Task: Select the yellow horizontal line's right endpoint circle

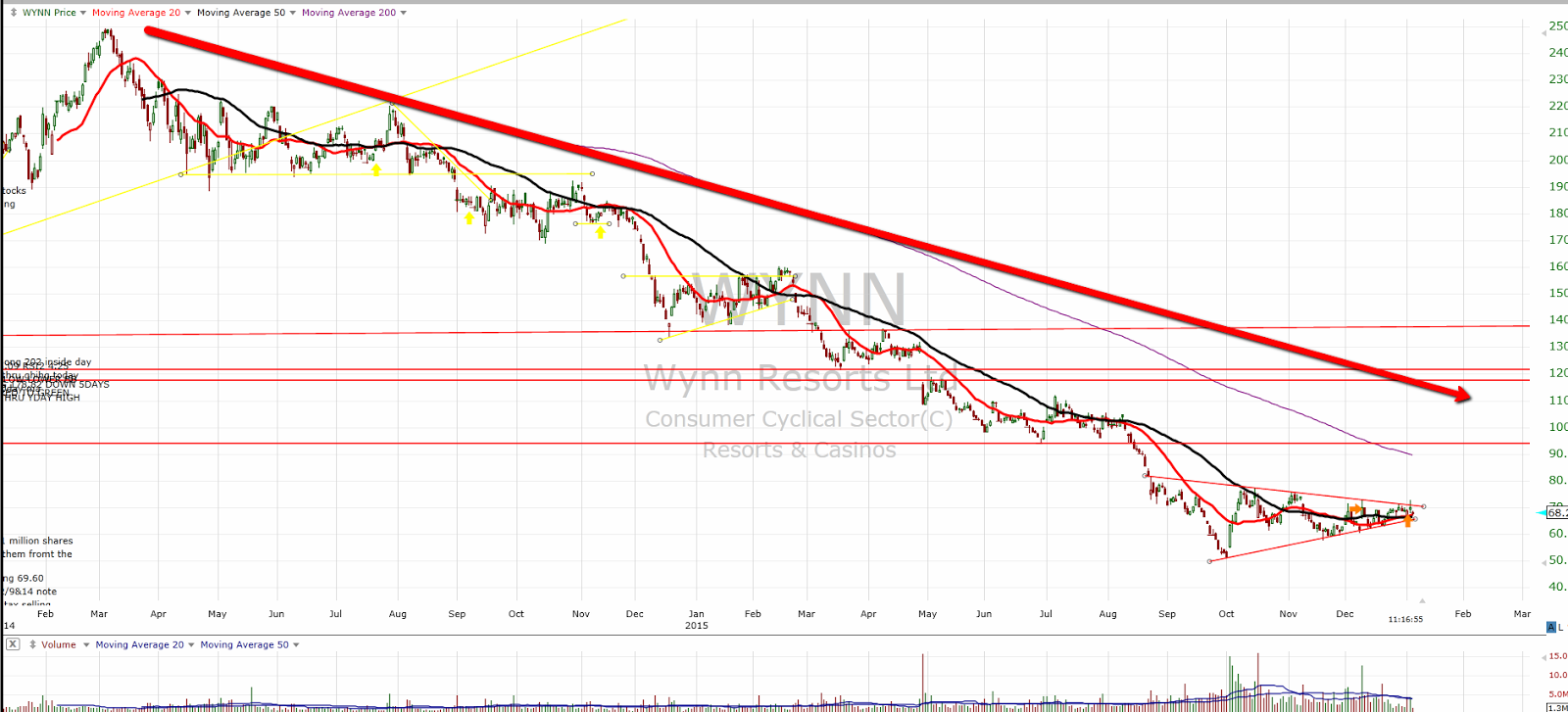Action: point(592,173)
